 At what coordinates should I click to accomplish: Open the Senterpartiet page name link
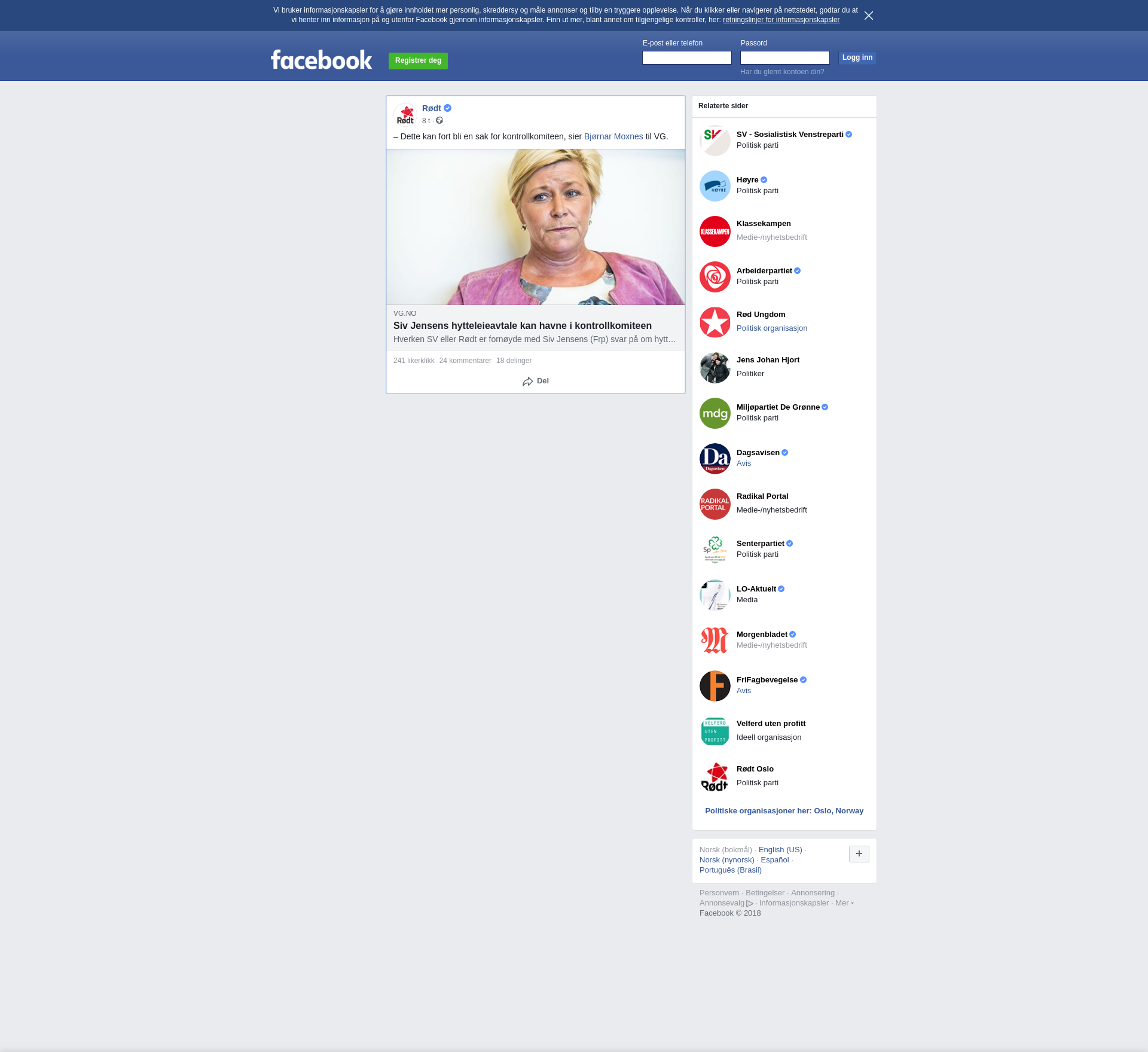click(761, 544)
